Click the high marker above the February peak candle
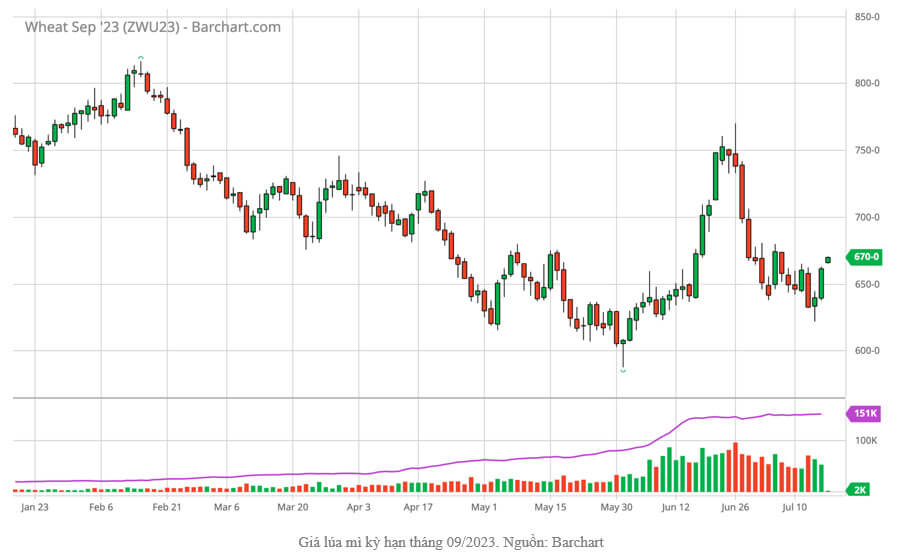Image resolution: width=907 pixels, height=559 pixels. tap(141, 57)
